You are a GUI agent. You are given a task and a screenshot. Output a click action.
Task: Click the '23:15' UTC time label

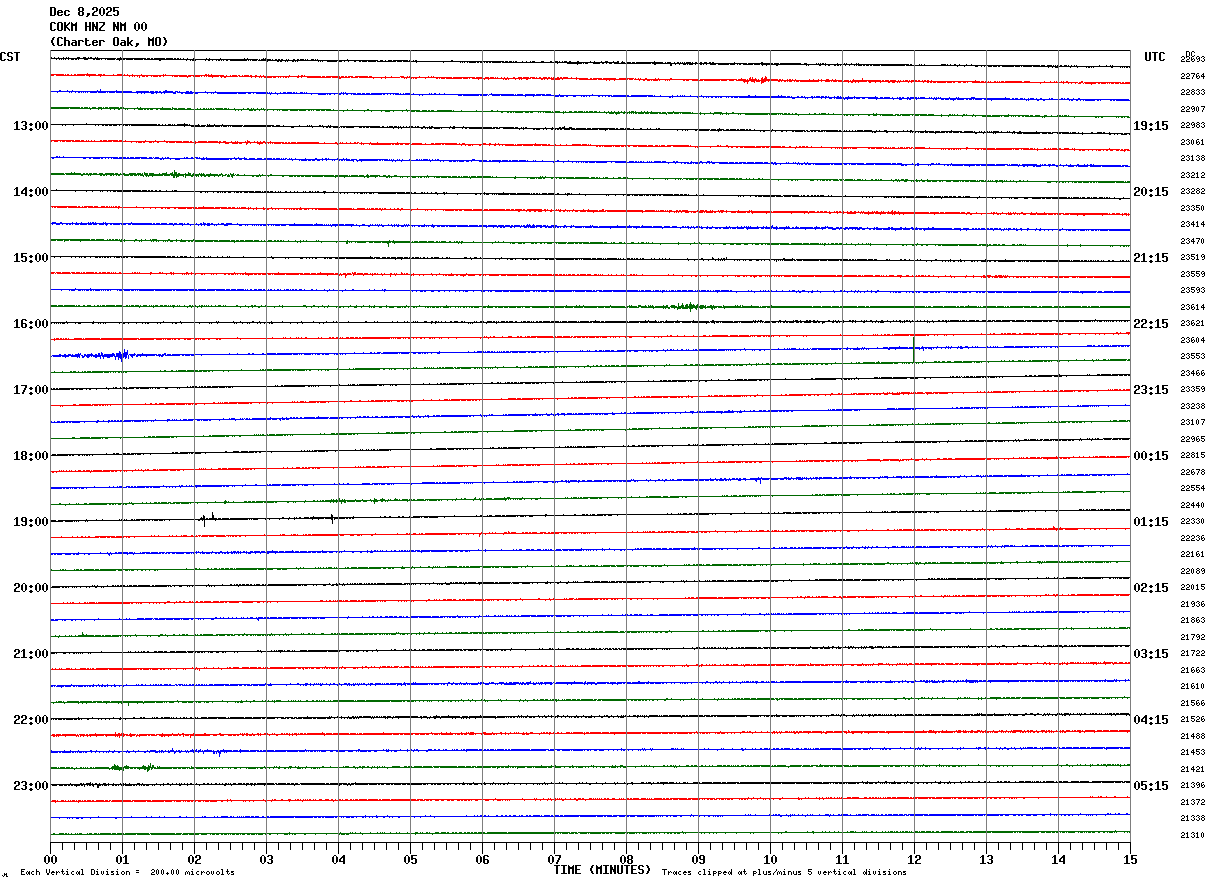[1151, 390]
